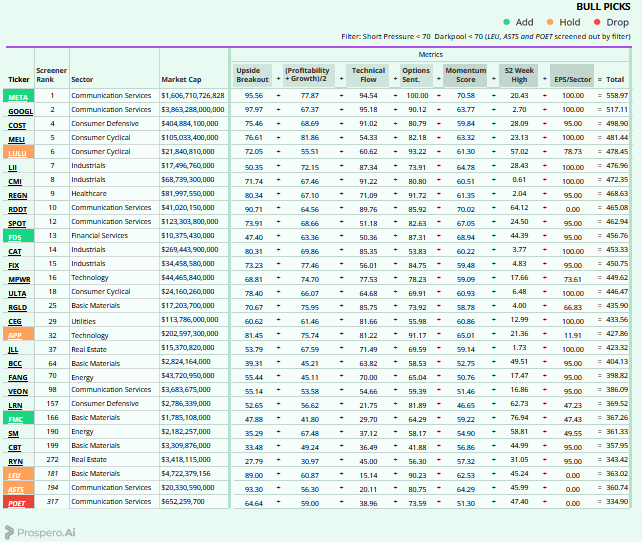Open the LULU ticker link
This screenshot has width=642, height=542.
point(17,154)
